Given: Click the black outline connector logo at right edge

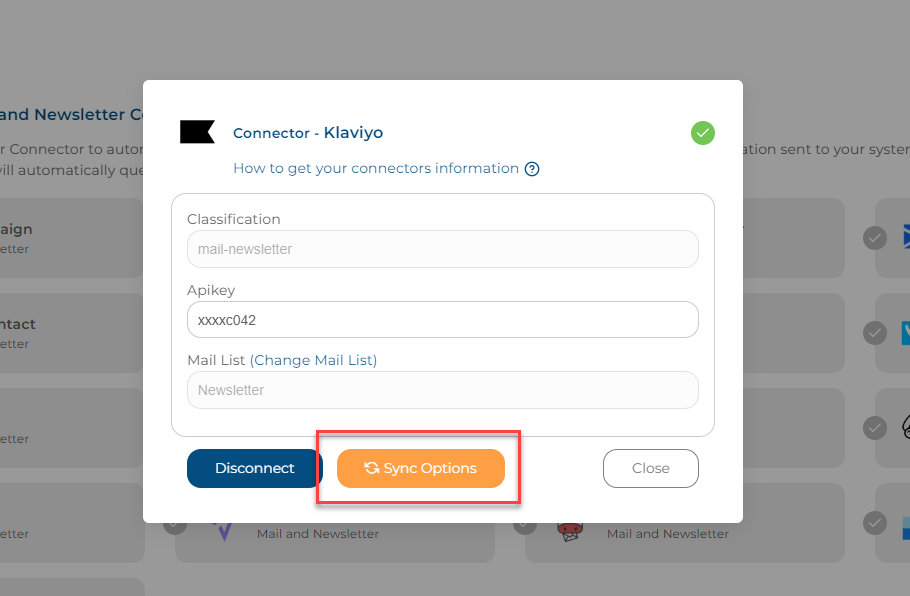Looking at the screenshot, I should (905, 428).
